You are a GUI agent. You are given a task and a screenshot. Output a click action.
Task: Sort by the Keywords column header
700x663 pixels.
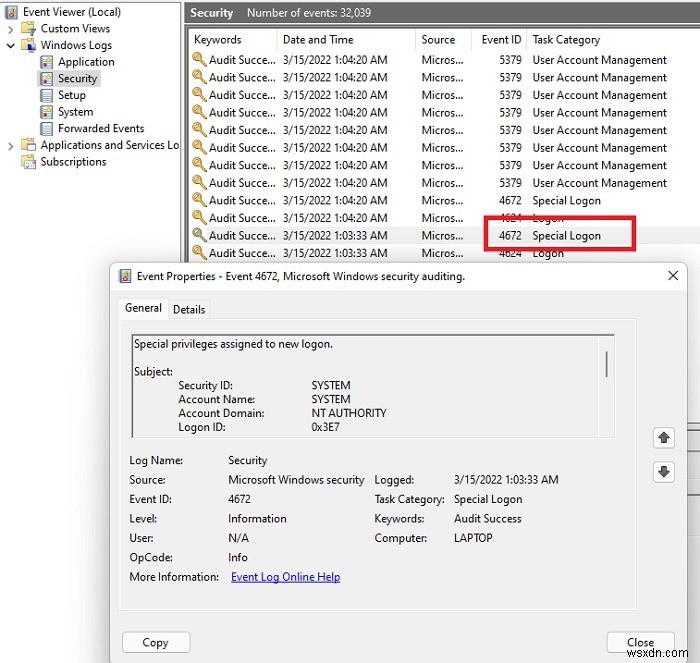click(x=232, y=40)
